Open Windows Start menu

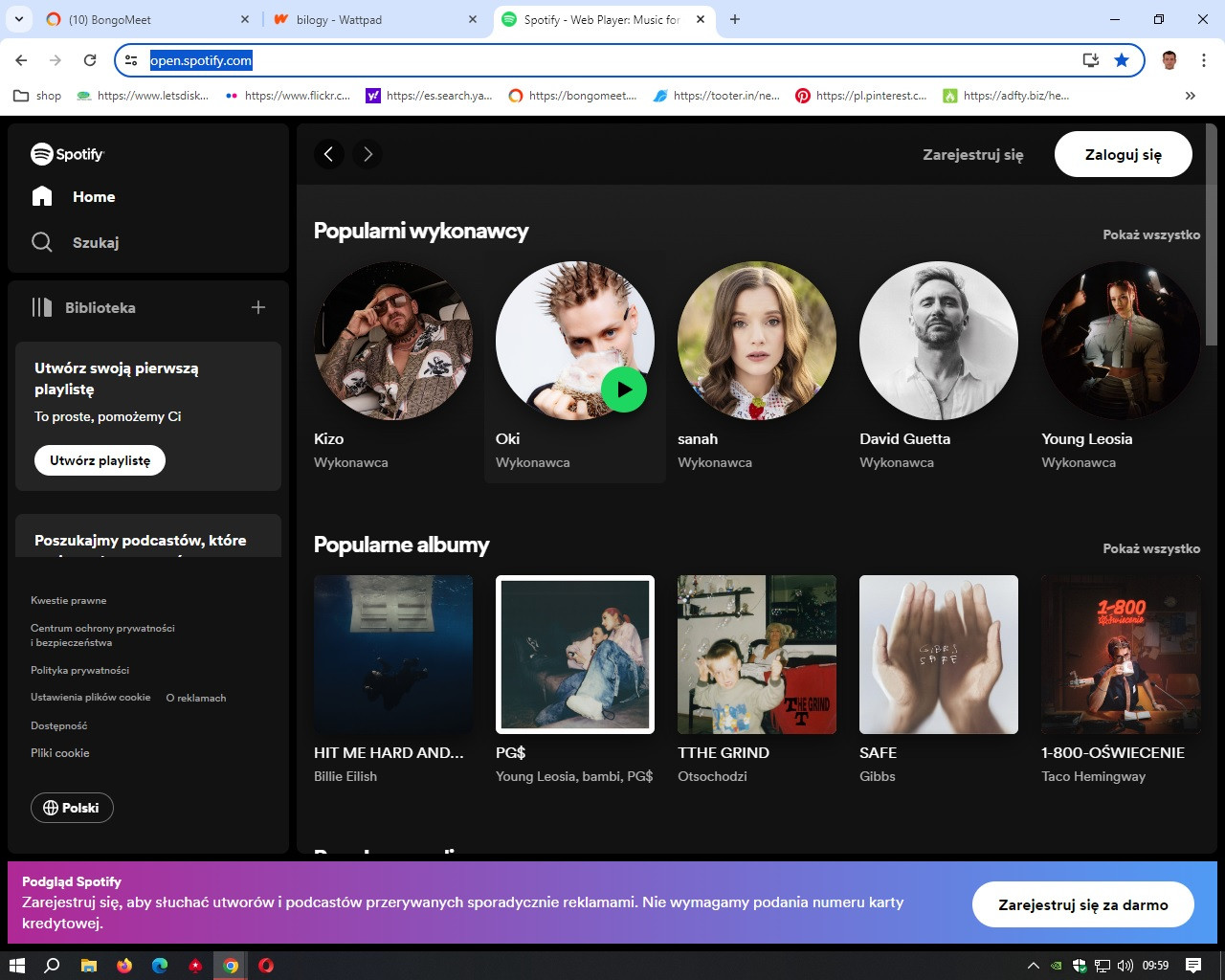tap(17, 966)
